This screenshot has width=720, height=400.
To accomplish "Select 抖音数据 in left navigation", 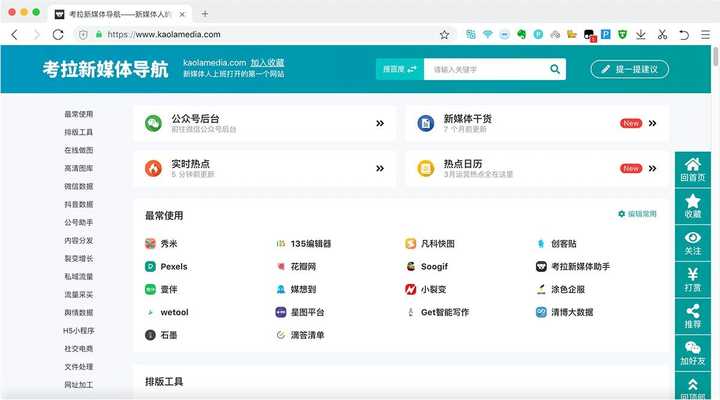I will click(79, 204).
